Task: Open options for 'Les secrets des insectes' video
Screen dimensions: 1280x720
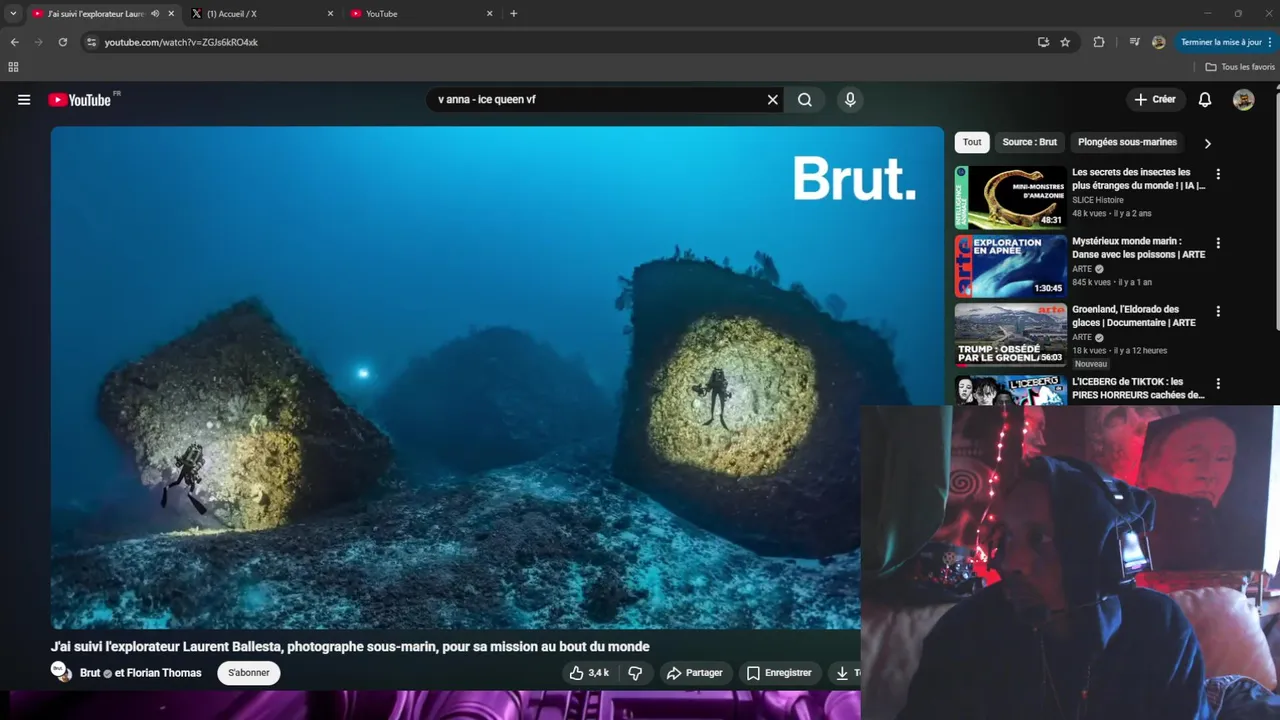Action: coord(1218,174)
